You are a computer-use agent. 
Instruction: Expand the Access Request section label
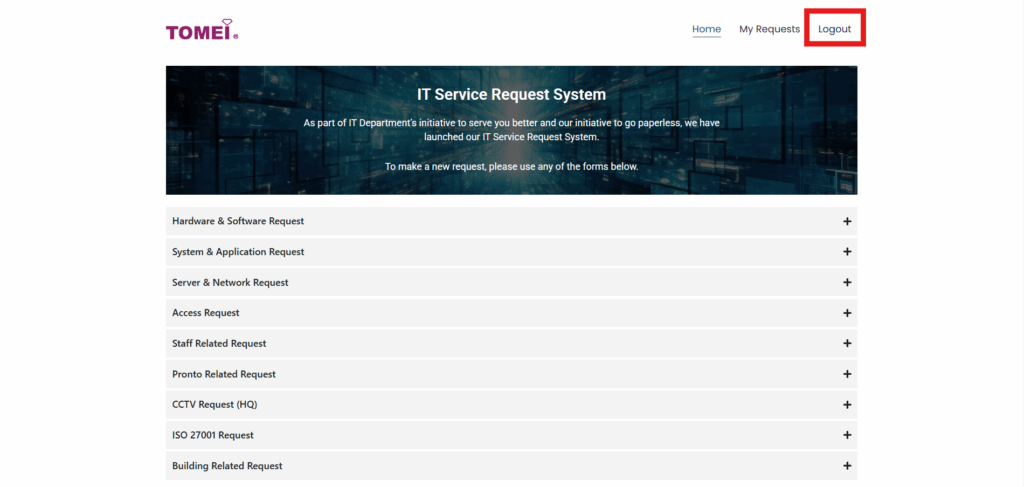tap(206, 313)
